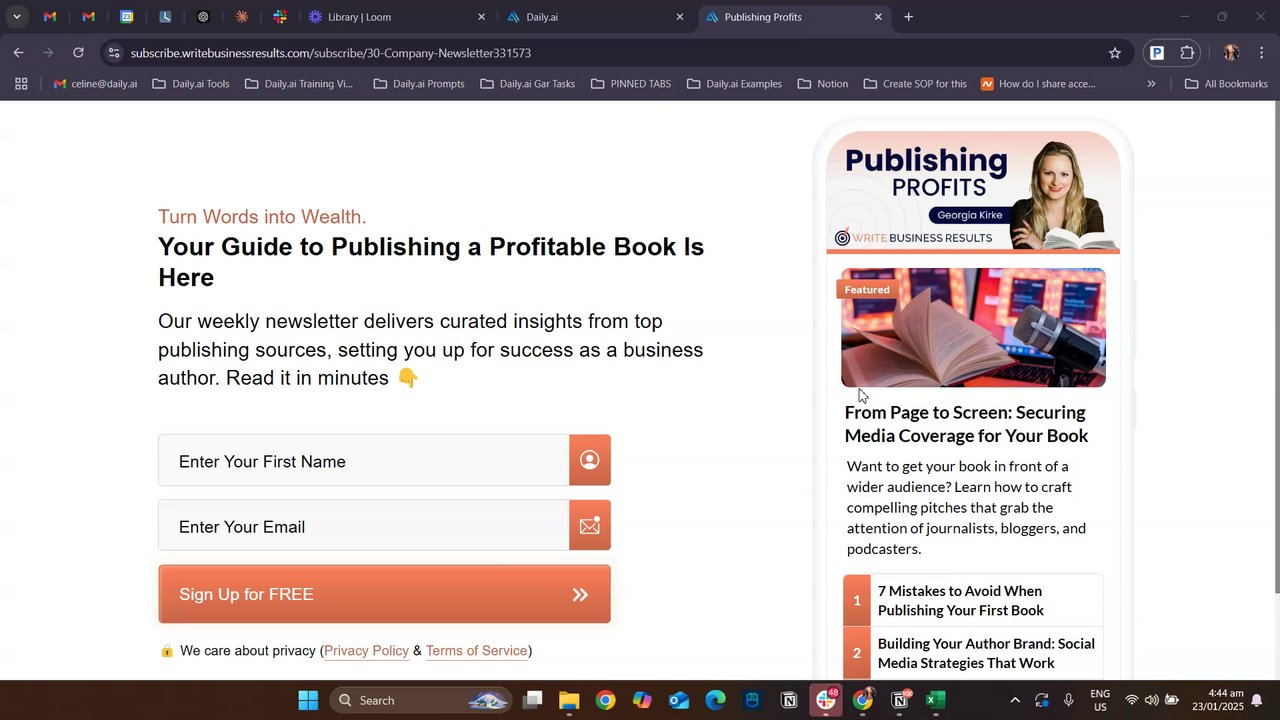Click the address bar URL
The image size is (1280, 720).
point(330,53)
